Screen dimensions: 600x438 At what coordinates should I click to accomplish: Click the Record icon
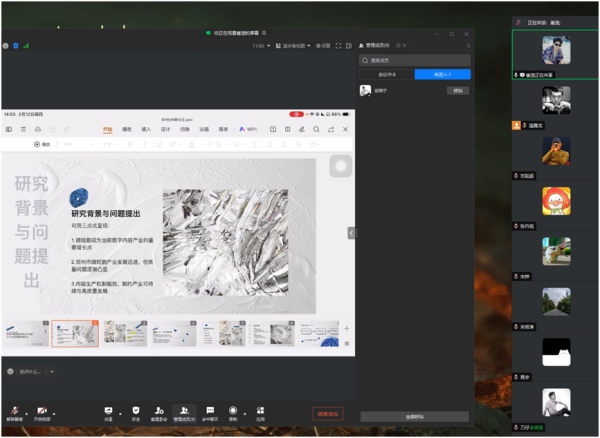coord(233,412)
